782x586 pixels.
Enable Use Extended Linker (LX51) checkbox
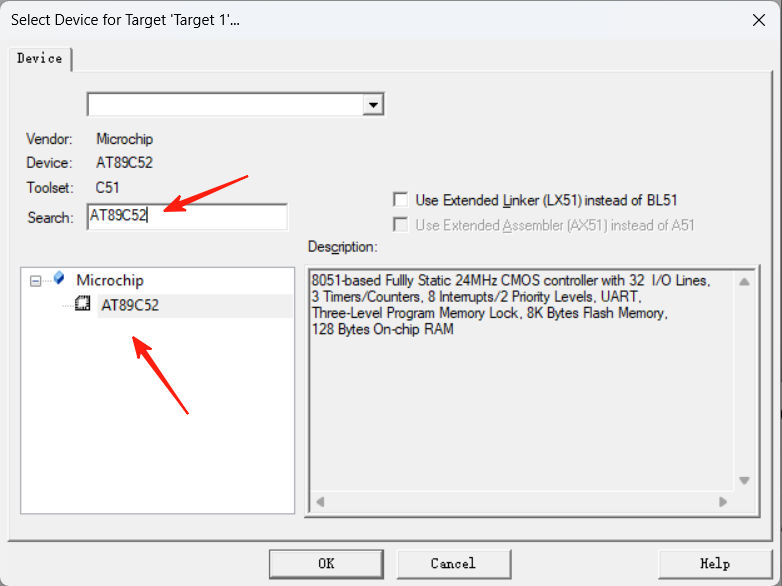(x=400, y=200)
